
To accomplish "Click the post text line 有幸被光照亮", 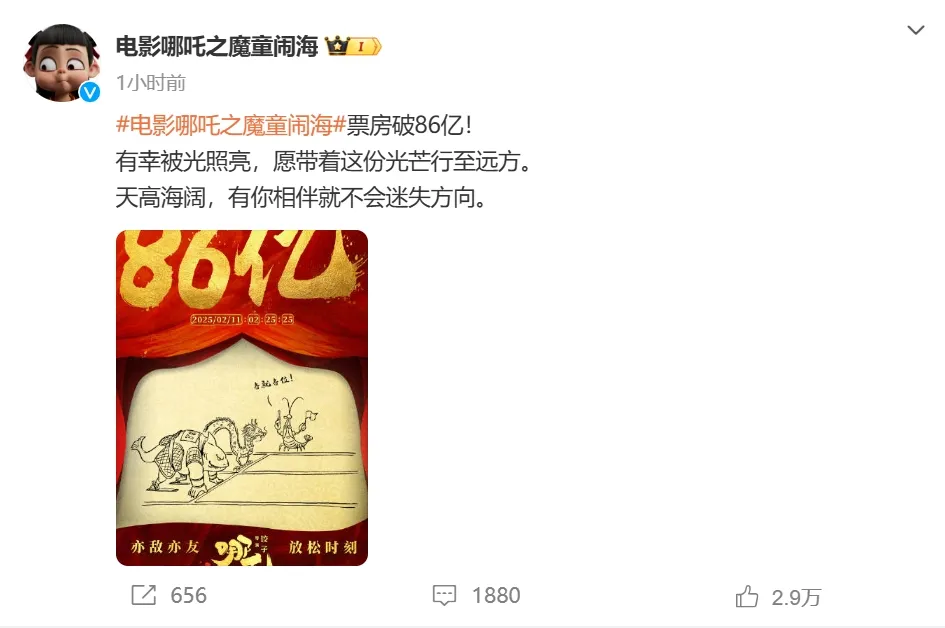I will [x=324, y=162].
